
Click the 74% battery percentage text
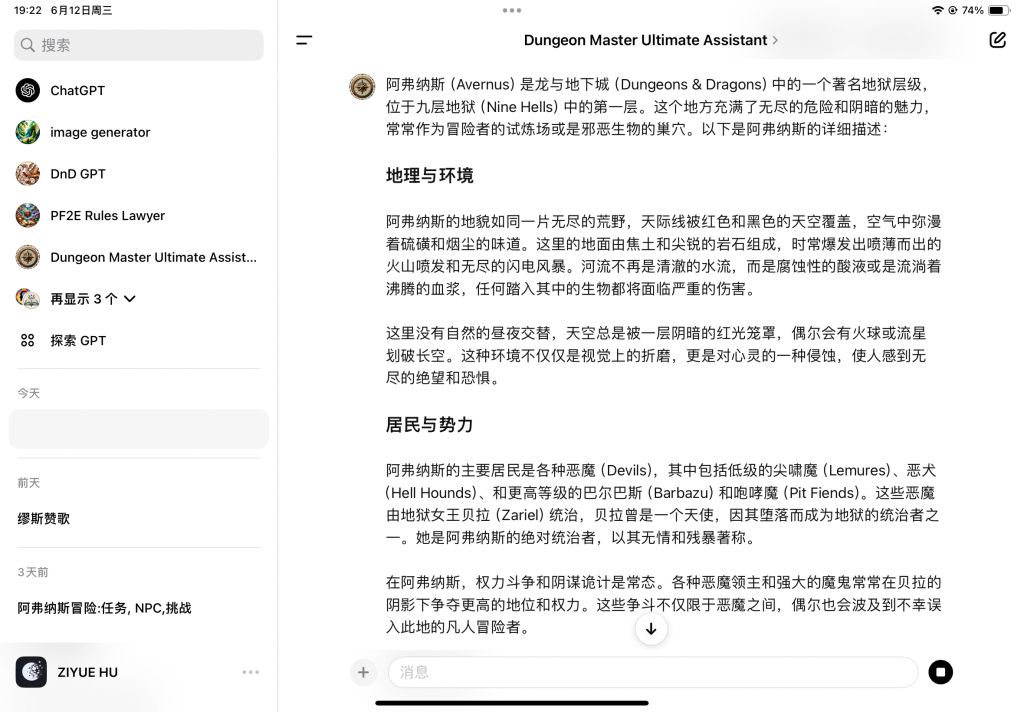point(972,10)
